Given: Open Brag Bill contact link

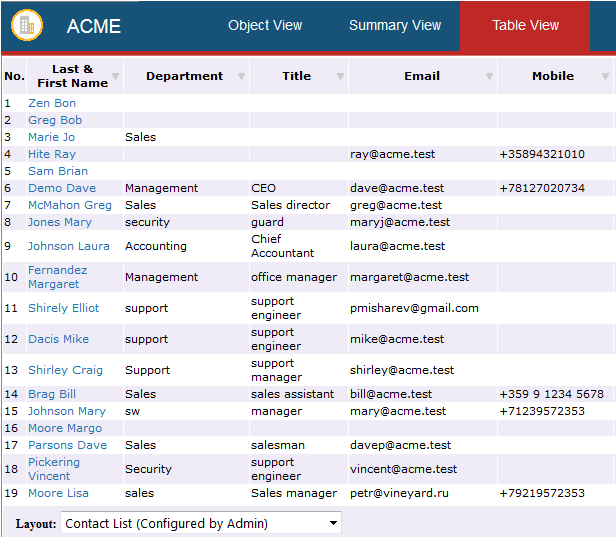Looking at the screenshot, I should (52, 394).
